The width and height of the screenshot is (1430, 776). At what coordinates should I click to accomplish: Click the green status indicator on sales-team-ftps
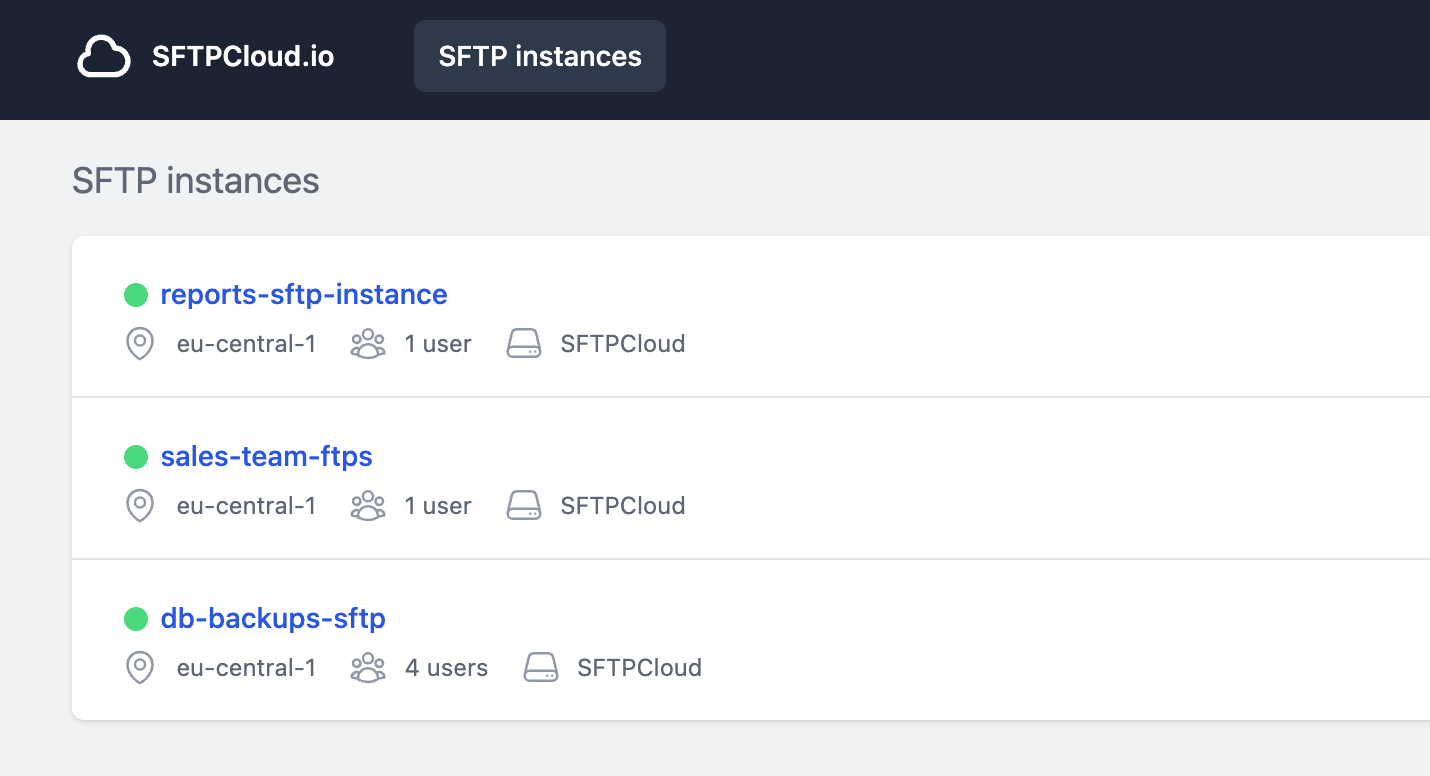point(136,456)
